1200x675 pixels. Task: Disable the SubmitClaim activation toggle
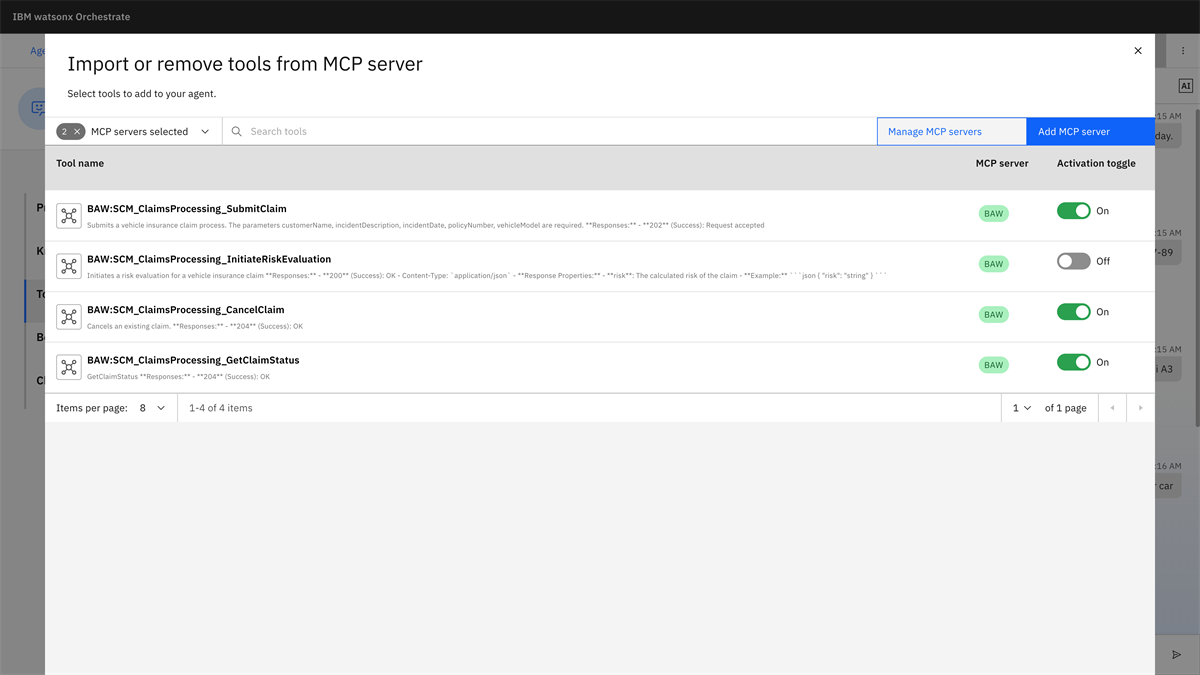tap(1073, 211)
